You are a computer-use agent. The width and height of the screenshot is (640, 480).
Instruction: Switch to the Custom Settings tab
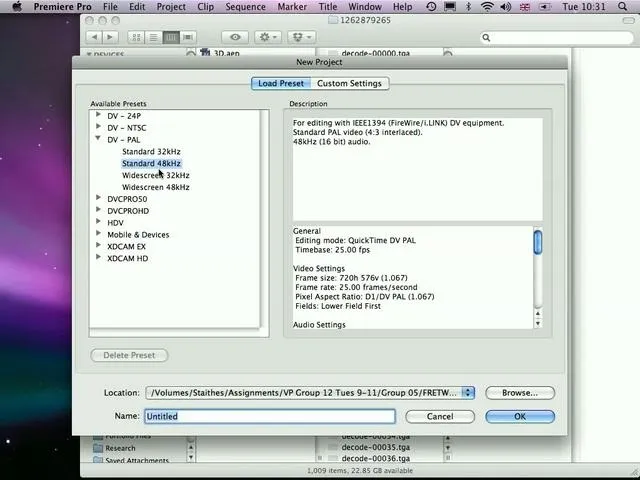click(x=349, y=83)
